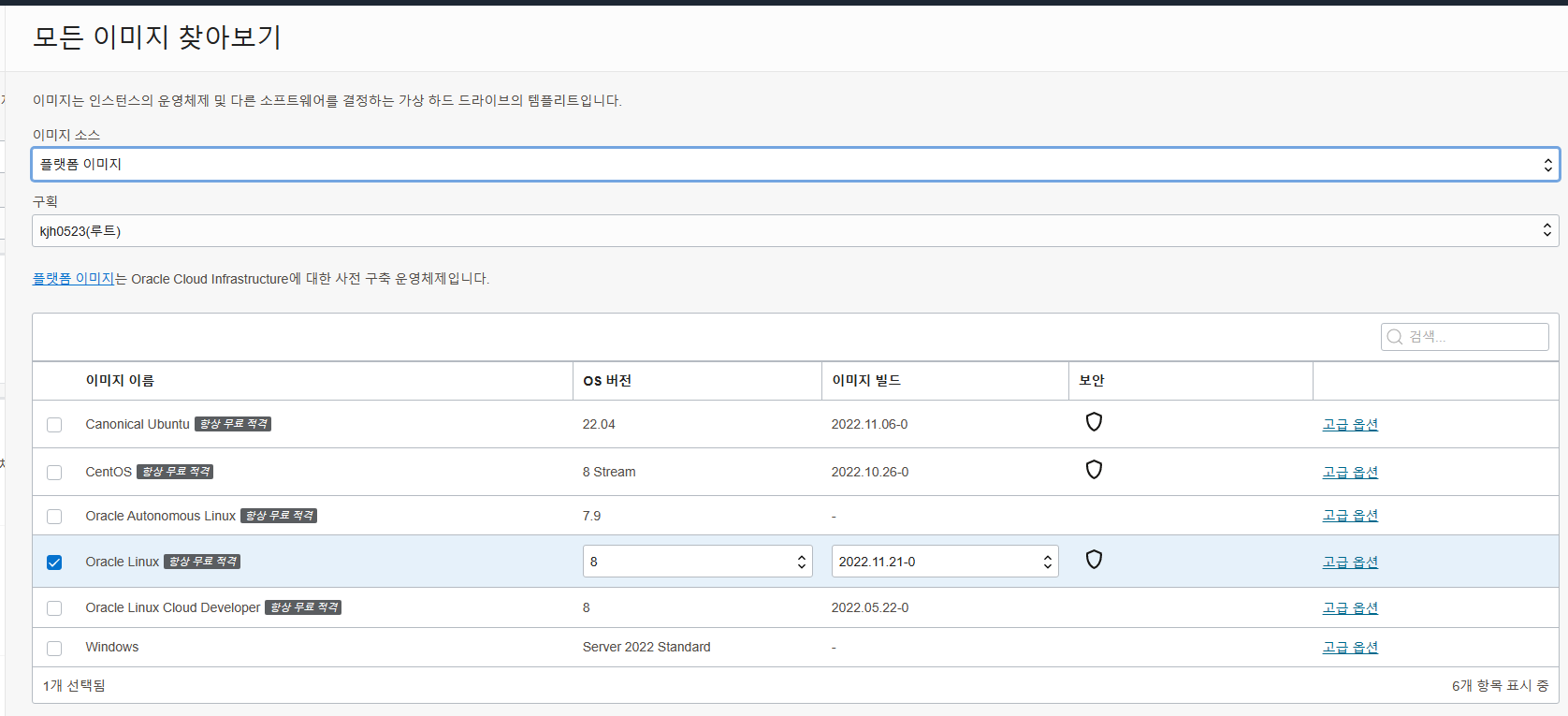1568x716 pixels.
Task: Check the CentOS image checkbox
Action: [54, 473]
